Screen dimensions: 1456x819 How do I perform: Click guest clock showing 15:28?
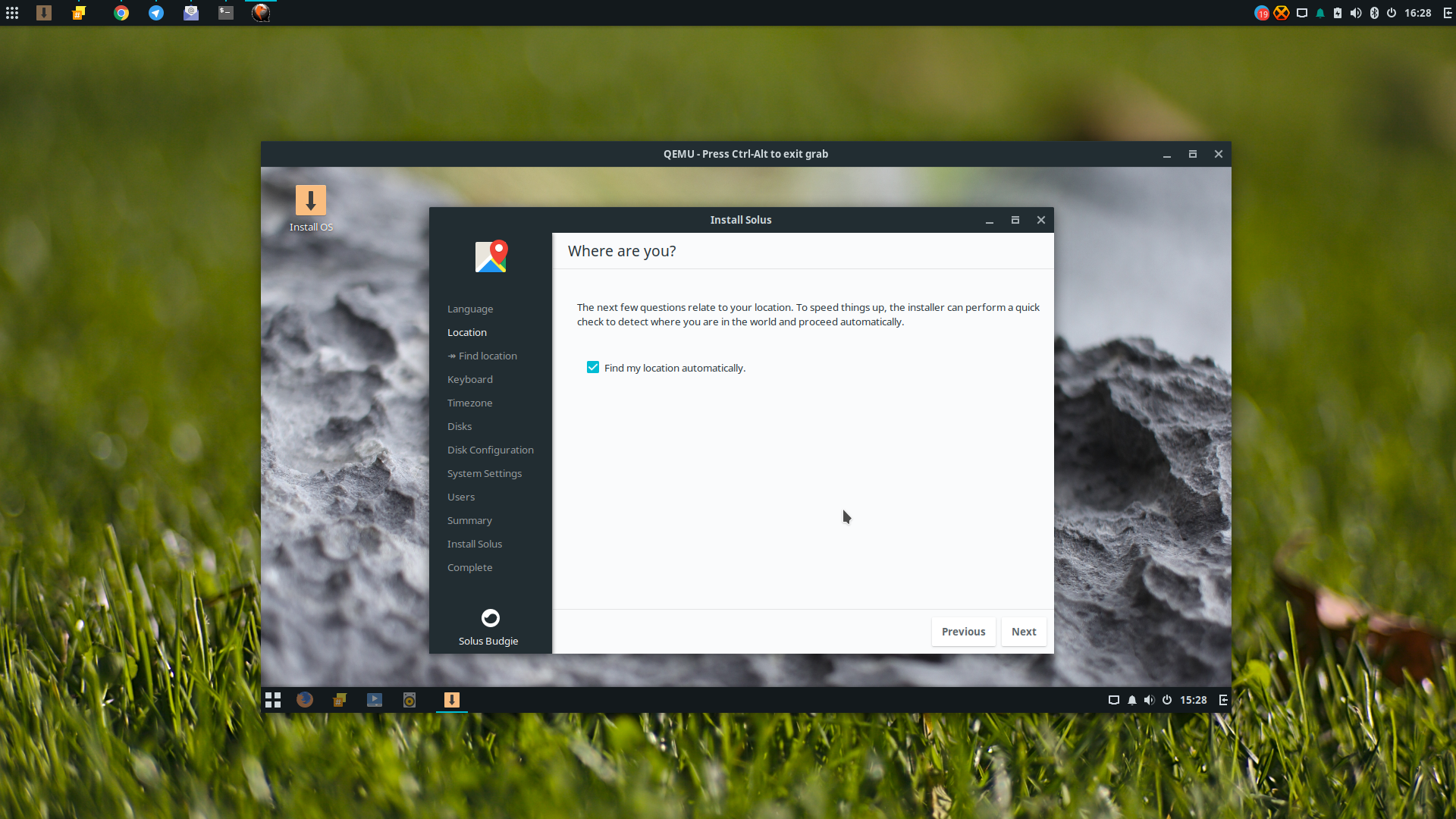pos(1193,700)
